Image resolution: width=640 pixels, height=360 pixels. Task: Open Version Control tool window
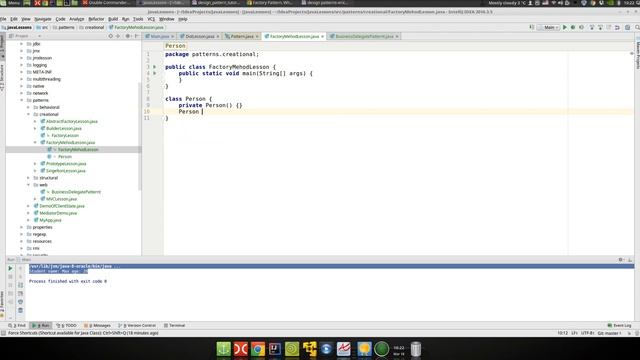137,325
